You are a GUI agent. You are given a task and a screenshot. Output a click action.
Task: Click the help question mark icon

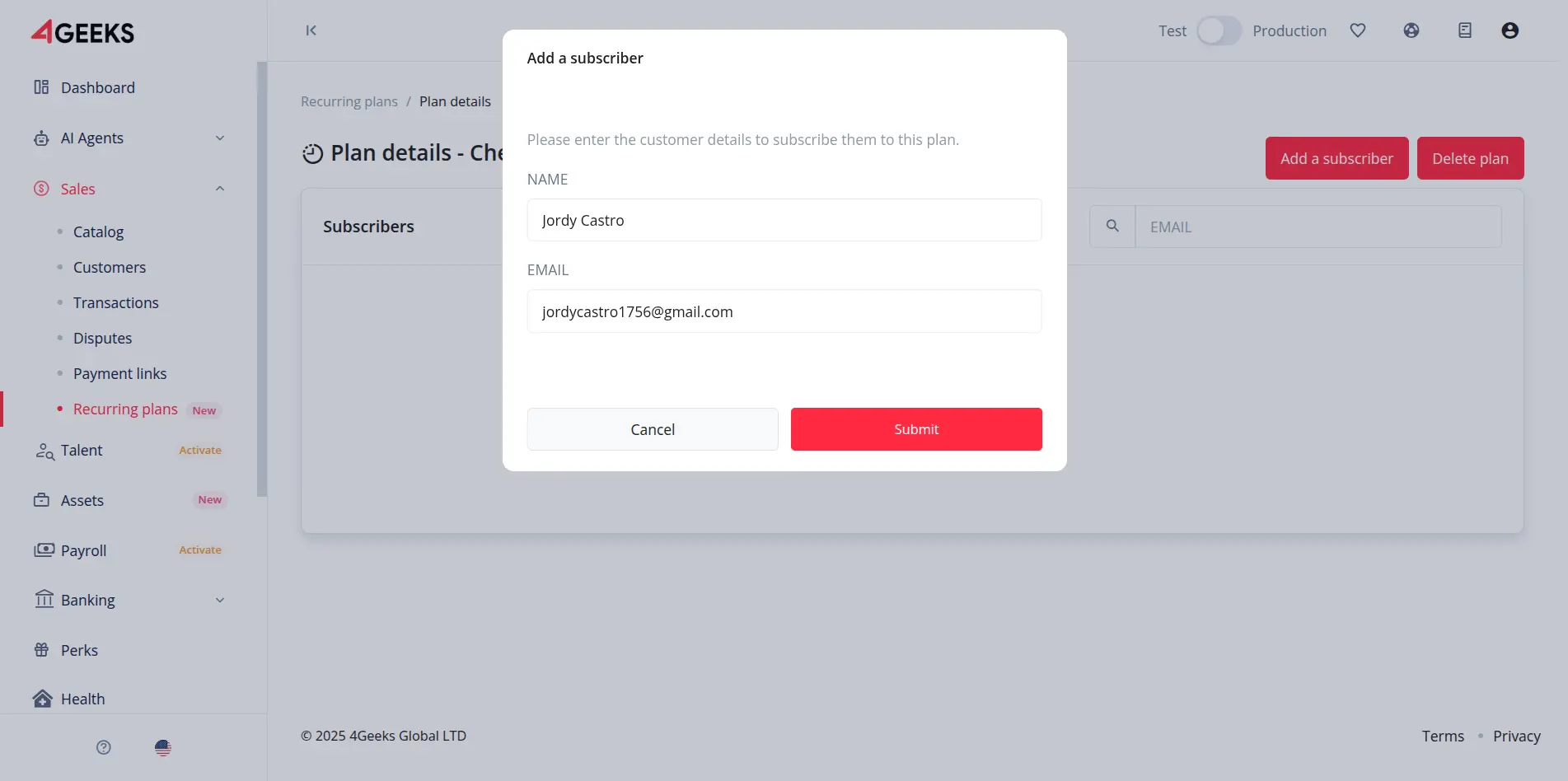click(x=104, y=747)
